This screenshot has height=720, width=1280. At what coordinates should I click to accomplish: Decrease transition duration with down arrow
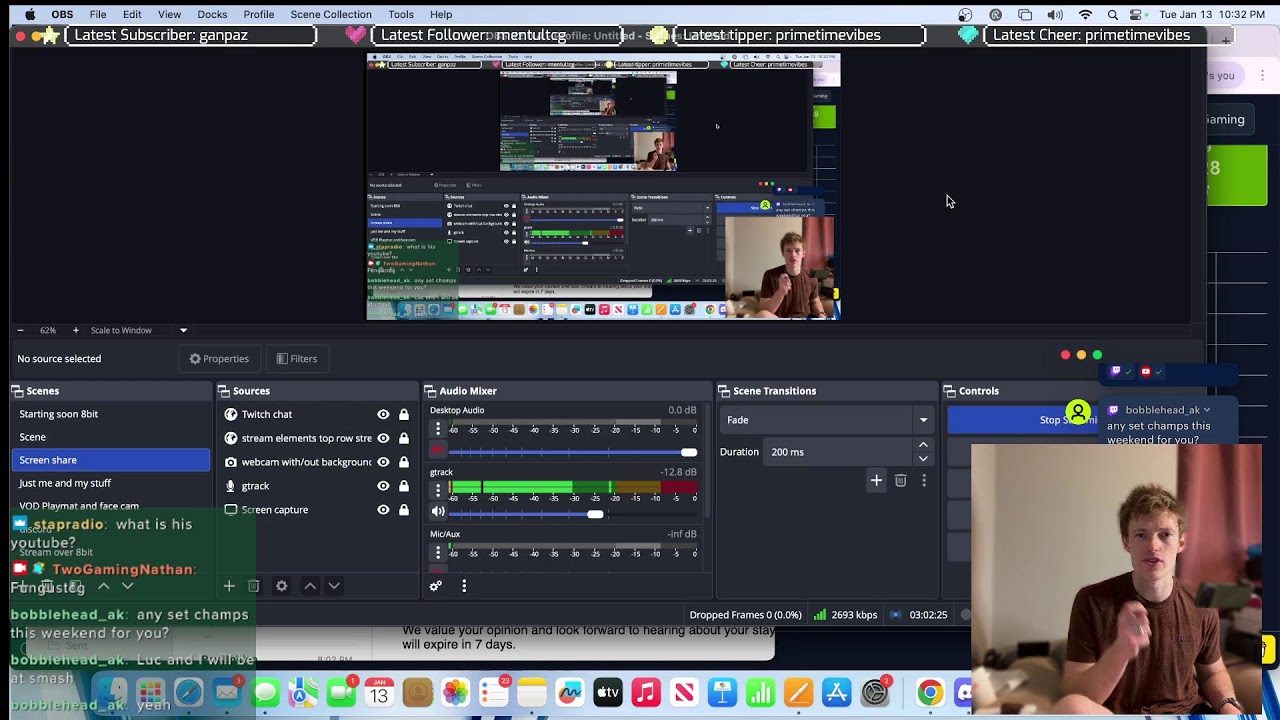(x=923, y=459)
